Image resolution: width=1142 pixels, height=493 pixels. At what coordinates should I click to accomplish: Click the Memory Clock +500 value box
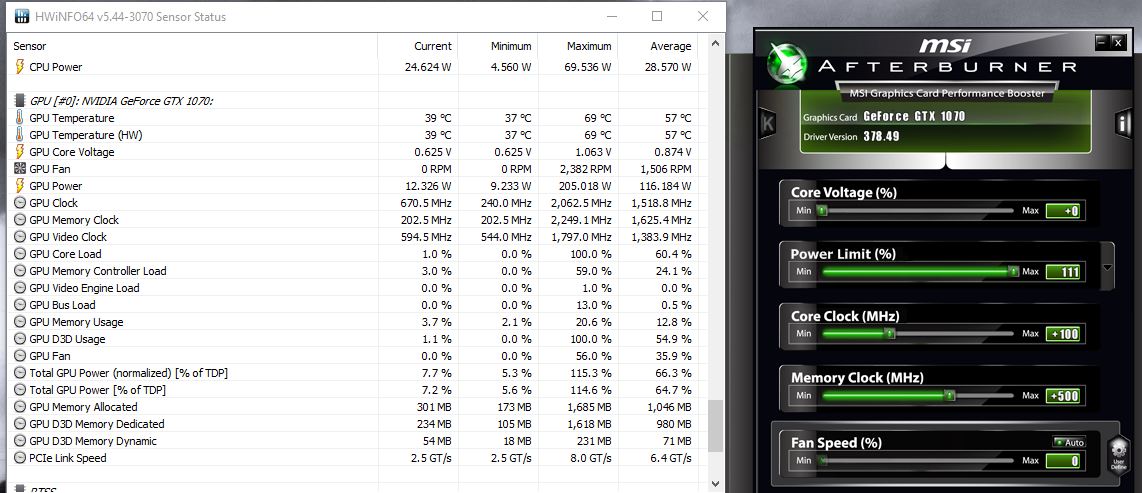click(x=1064, y=396)
